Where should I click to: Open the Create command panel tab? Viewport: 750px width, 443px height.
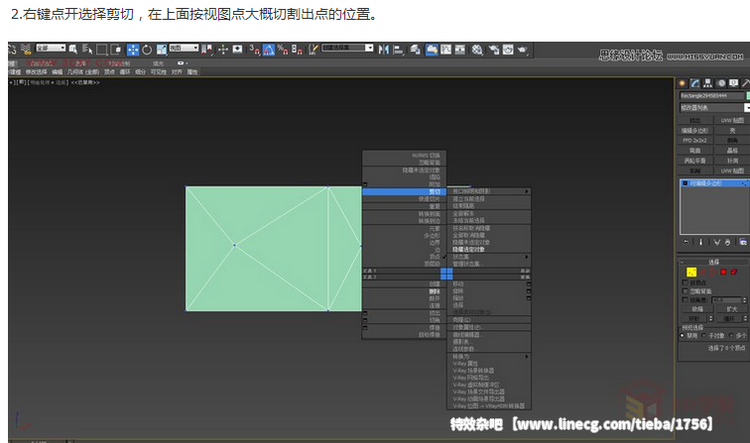pos(682,83)
